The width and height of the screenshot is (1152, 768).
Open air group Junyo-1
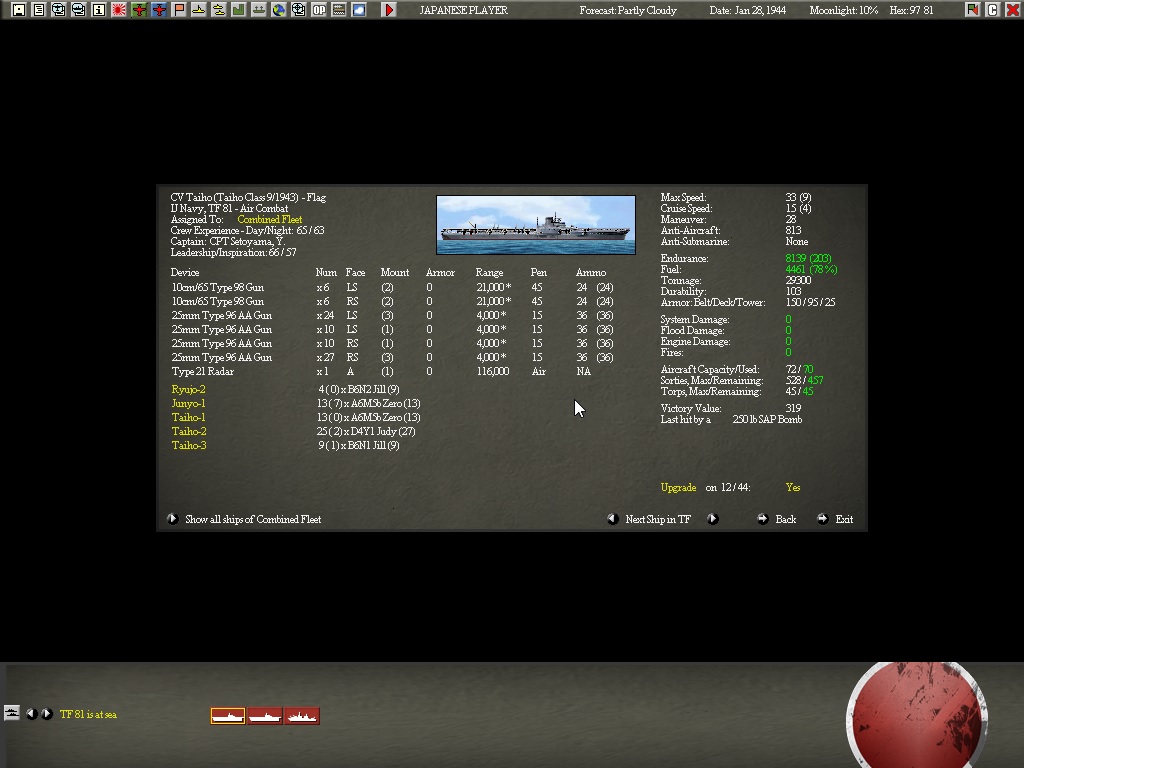(188, 403)
